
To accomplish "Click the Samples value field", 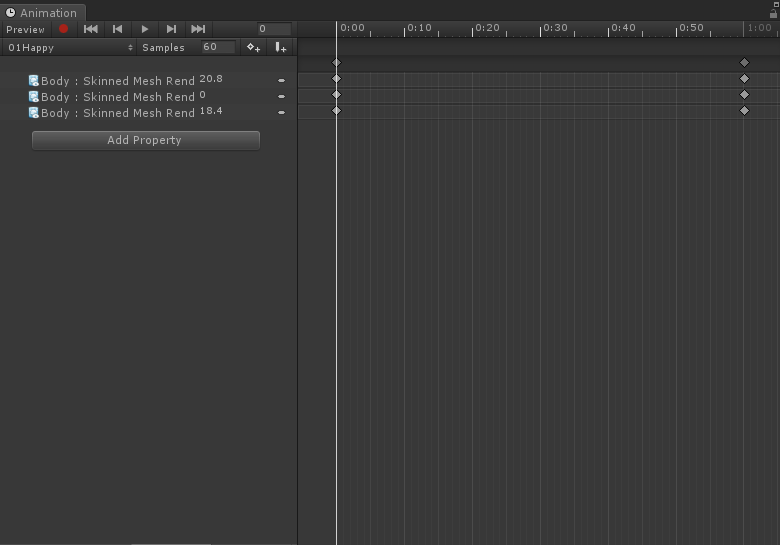I will tap(218, 47).
